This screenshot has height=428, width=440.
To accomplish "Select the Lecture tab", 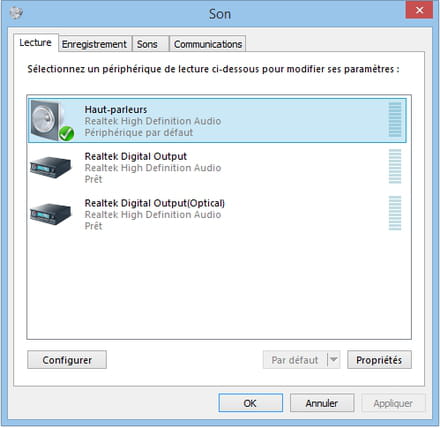I will click(35, 43).
